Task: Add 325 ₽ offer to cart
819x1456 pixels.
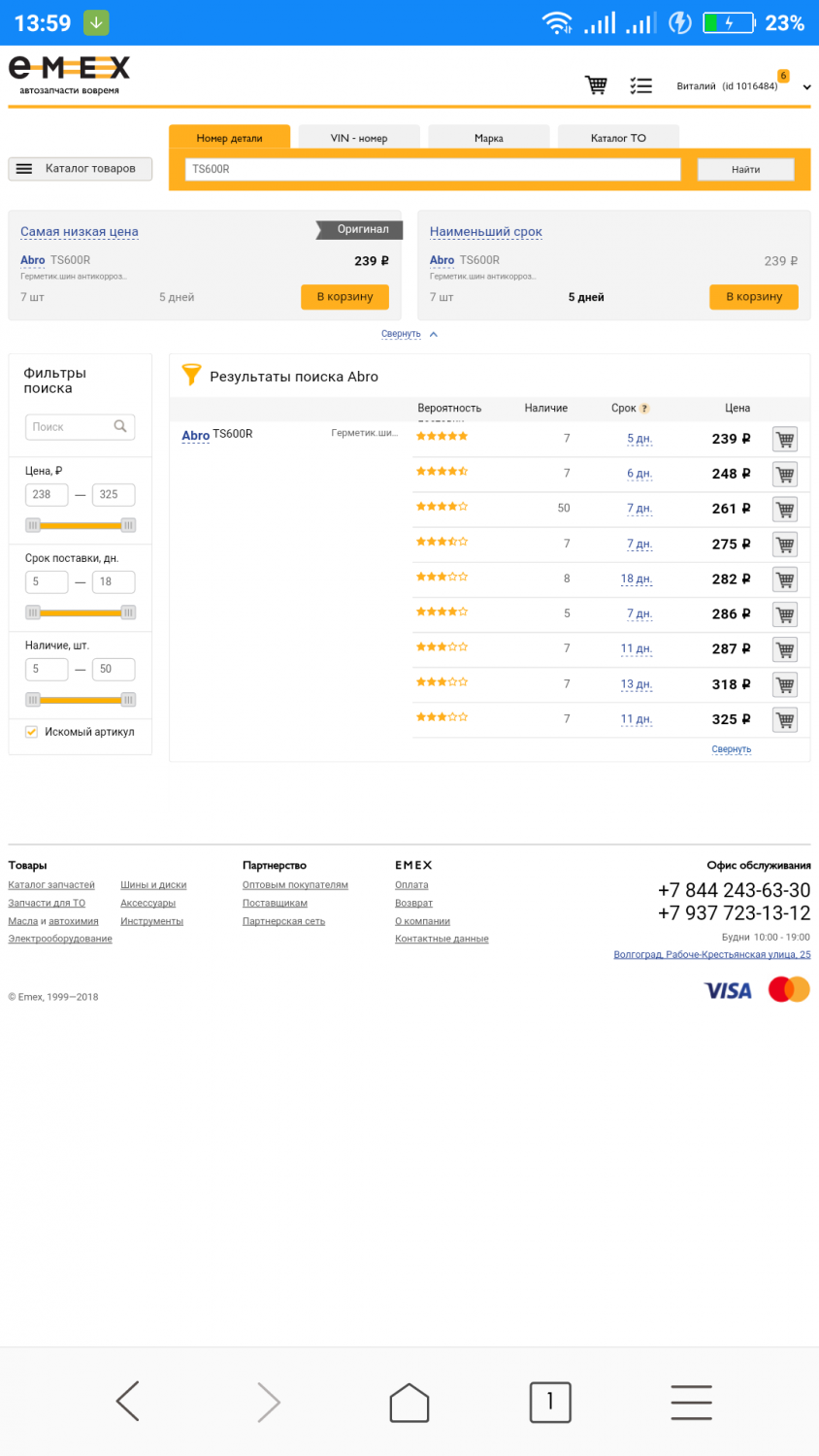Action: (785, 719)
